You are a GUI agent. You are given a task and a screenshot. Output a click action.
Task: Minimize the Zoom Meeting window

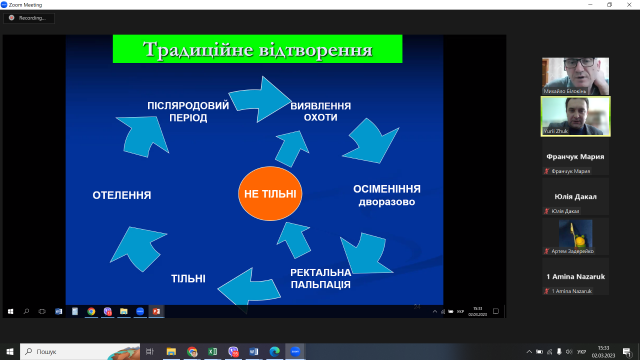pyautogui.click(x=590, y=5)
